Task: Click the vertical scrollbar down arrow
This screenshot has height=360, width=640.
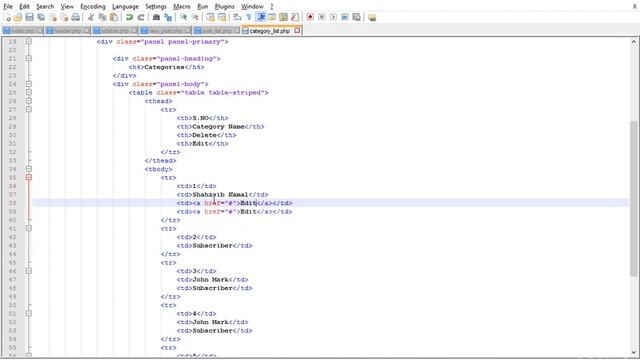Action: pos(633,353)
